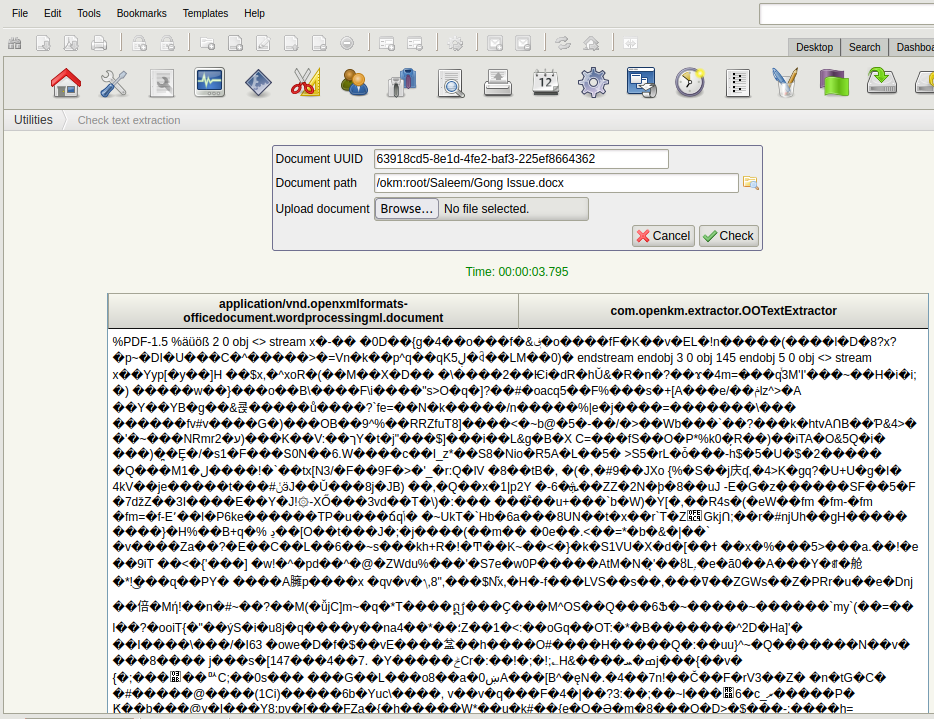934x719 pixels.
Task: Switch to the Search tab
Action: point(864,47)
